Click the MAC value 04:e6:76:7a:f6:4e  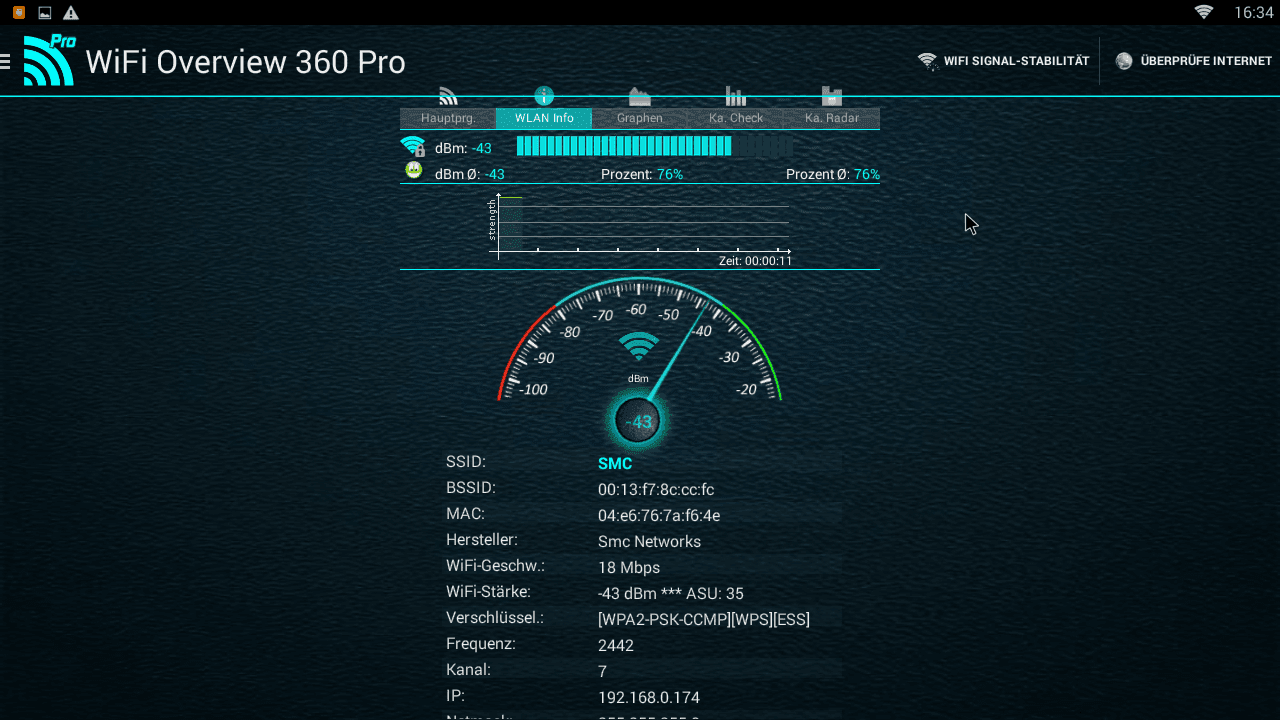click(x=659, y=516)
